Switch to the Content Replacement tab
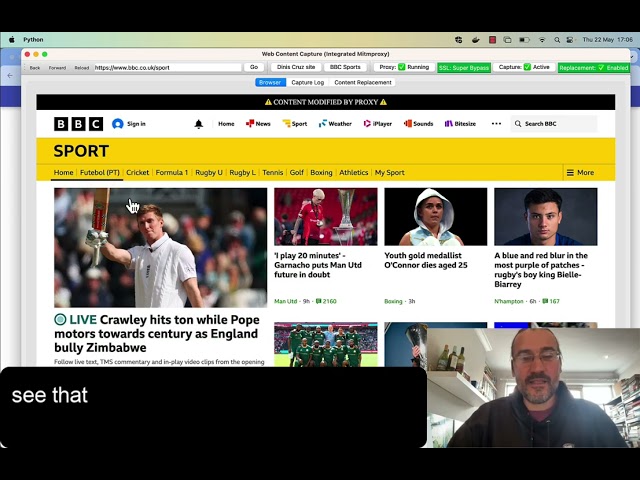Viewport: 640px width, 480px height. [363, 82]
